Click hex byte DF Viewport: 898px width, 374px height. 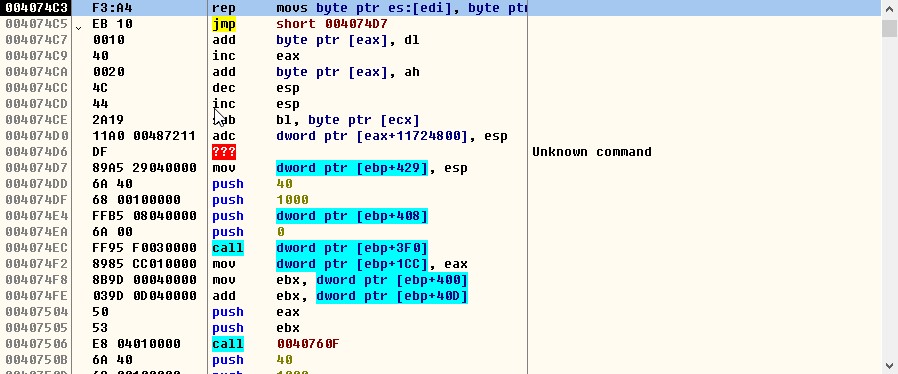(100, 152)
